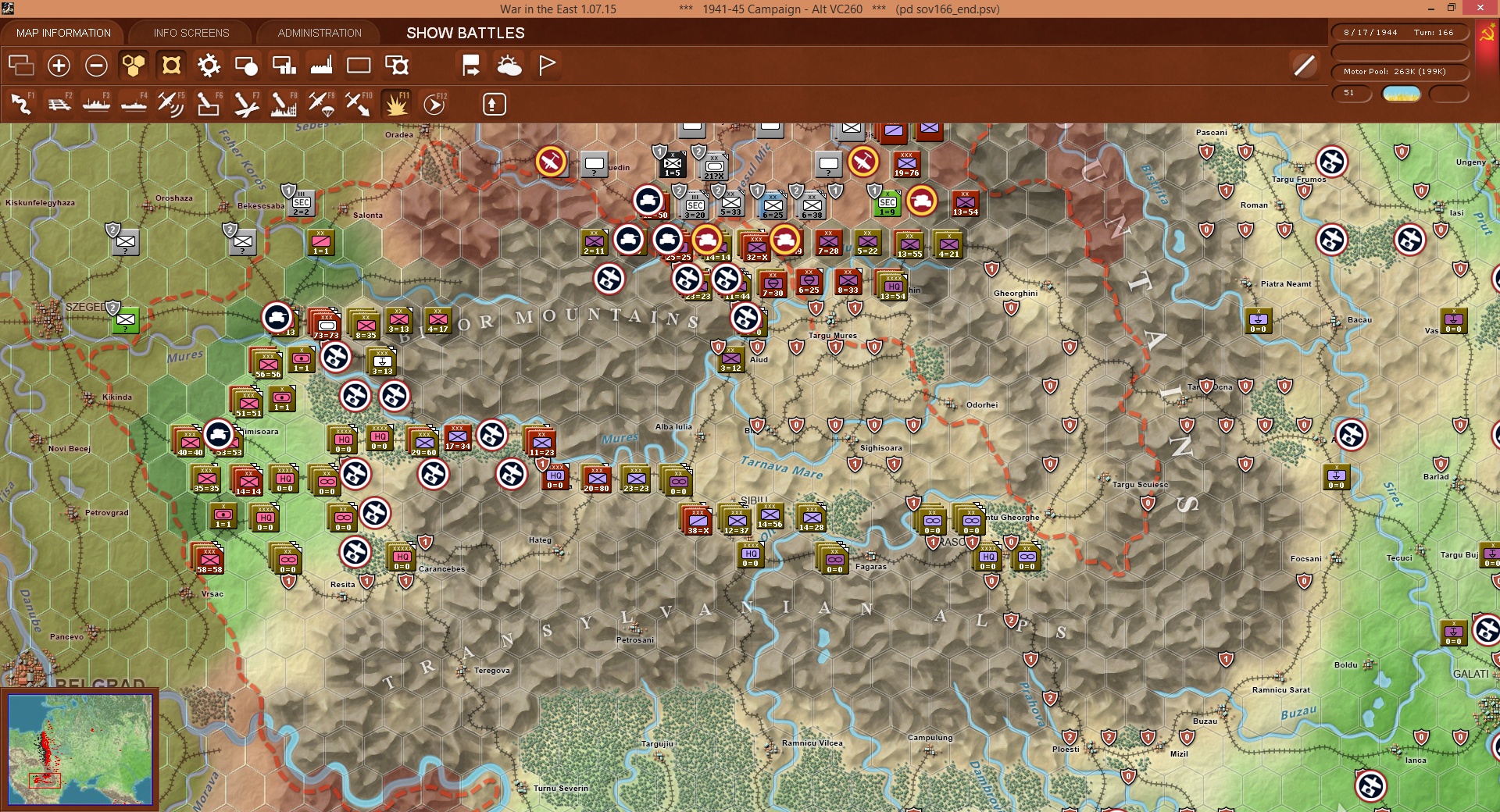The height and width of the screenshot is (812, 1500).
Task: Click the rectangle-with-gear toolbar icon
Action: click(x=397, y=66)
